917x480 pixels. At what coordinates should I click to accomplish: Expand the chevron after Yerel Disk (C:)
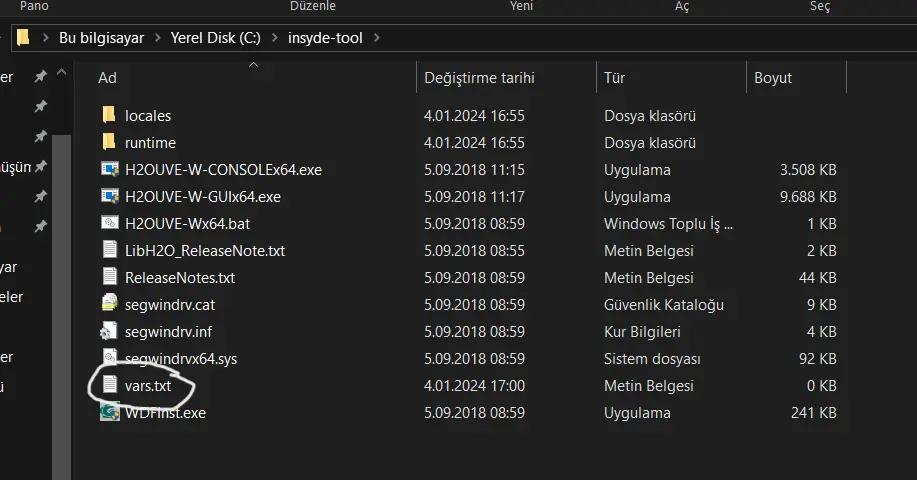(x=274, y=37)
